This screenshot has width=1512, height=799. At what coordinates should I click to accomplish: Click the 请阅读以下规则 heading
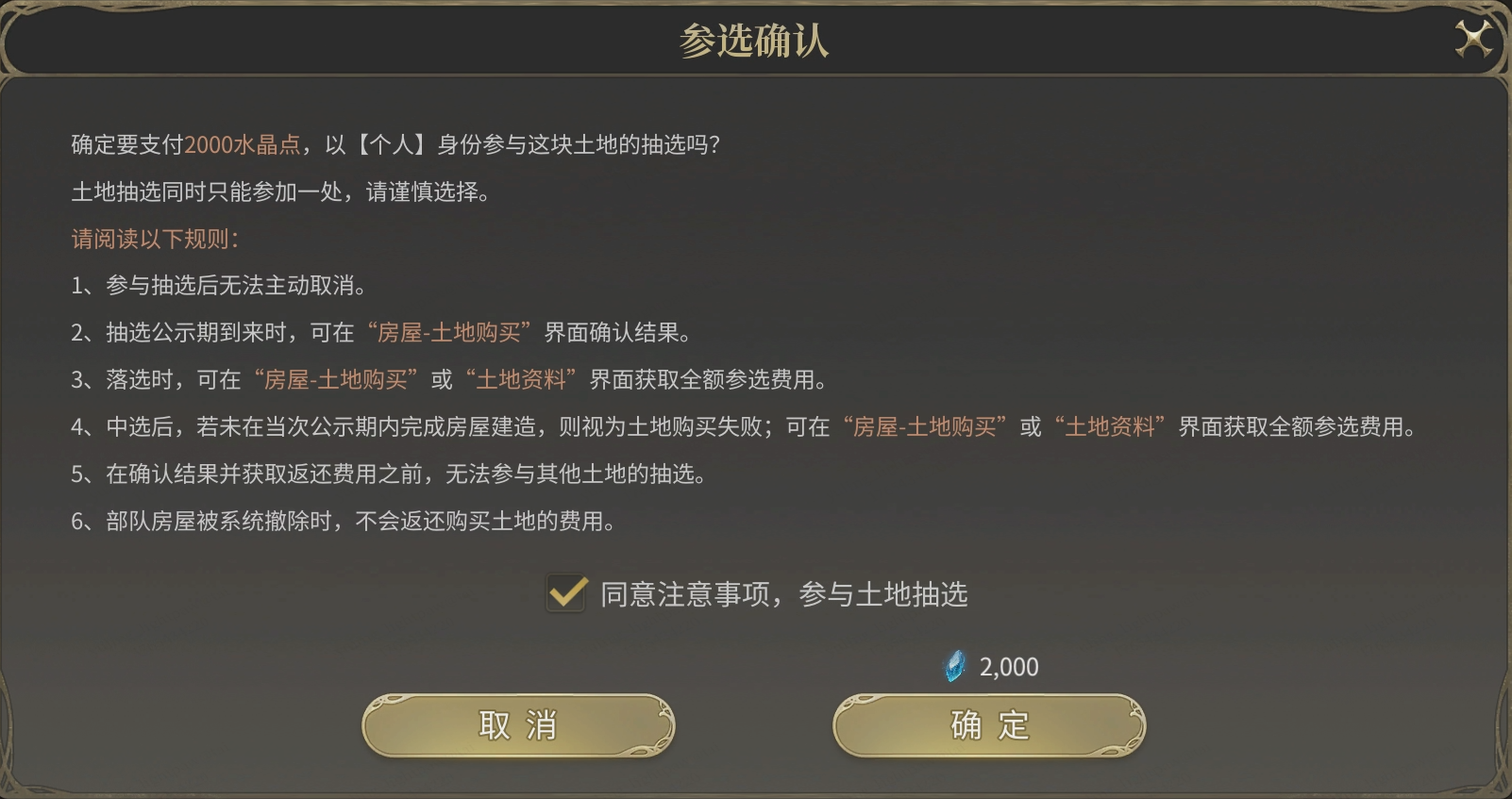pos(155,239)
